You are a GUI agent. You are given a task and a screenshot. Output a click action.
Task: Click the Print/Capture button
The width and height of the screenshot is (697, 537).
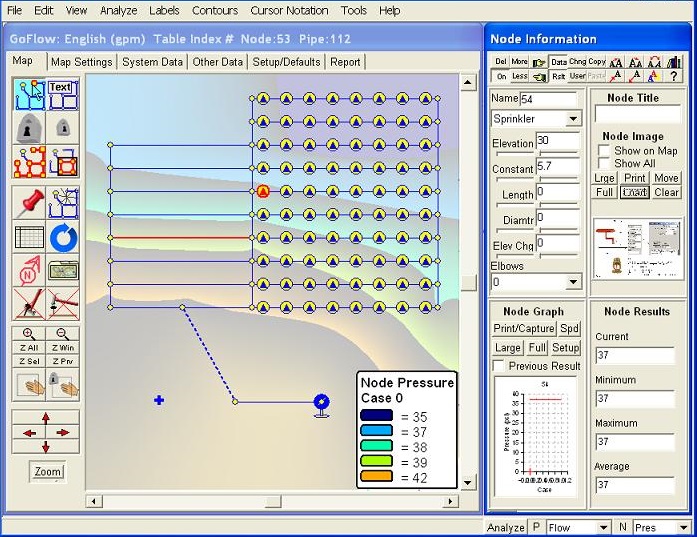point(524,329)
